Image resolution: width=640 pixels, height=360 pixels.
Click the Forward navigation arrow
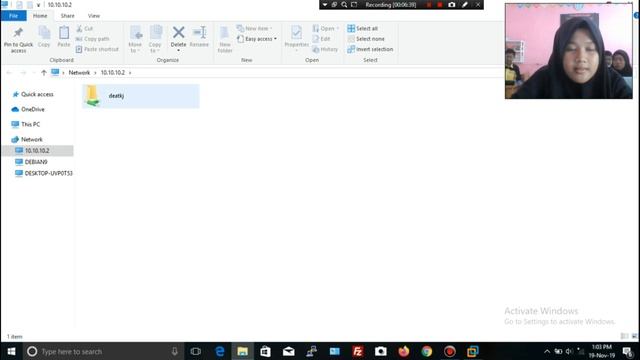[23, 73]
